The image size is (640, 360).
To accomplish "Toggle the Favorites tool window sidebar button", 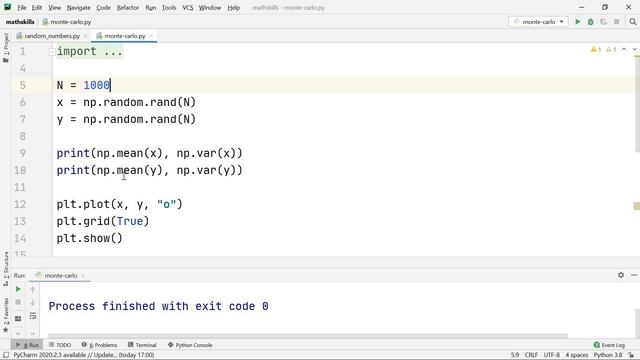I will [6, 315].
